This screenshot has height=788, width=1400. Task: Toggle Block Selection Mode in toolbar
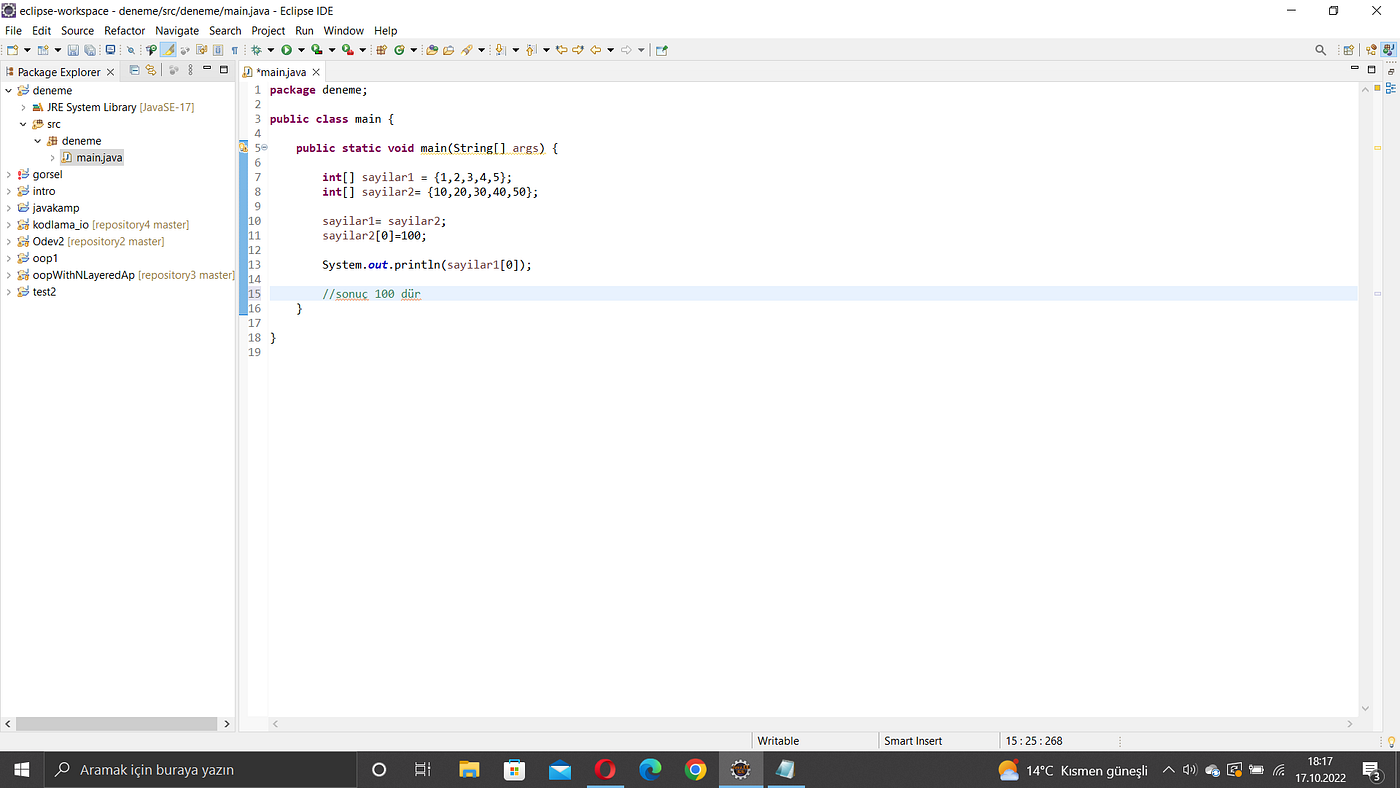coord(217,50)
